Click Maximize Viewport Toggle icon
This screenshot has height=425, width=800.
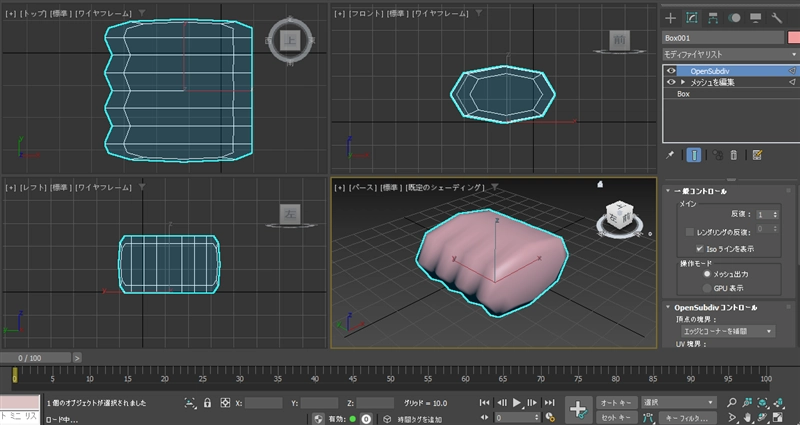coord(779,418)
